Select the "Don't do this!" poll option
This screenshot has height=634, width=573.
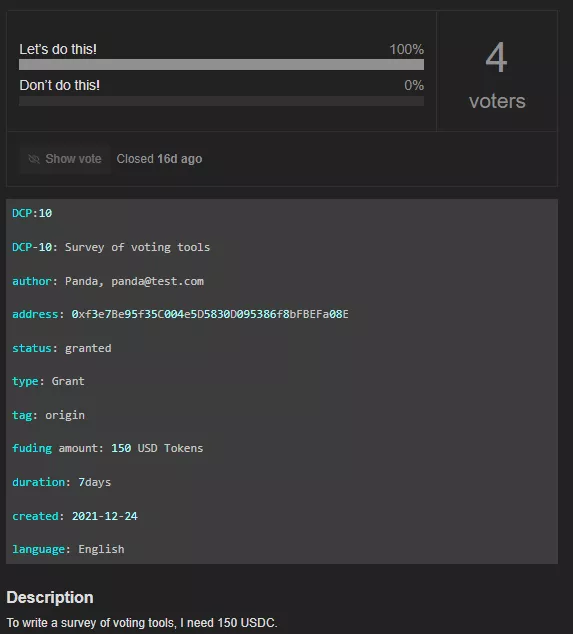pos(59,85)
